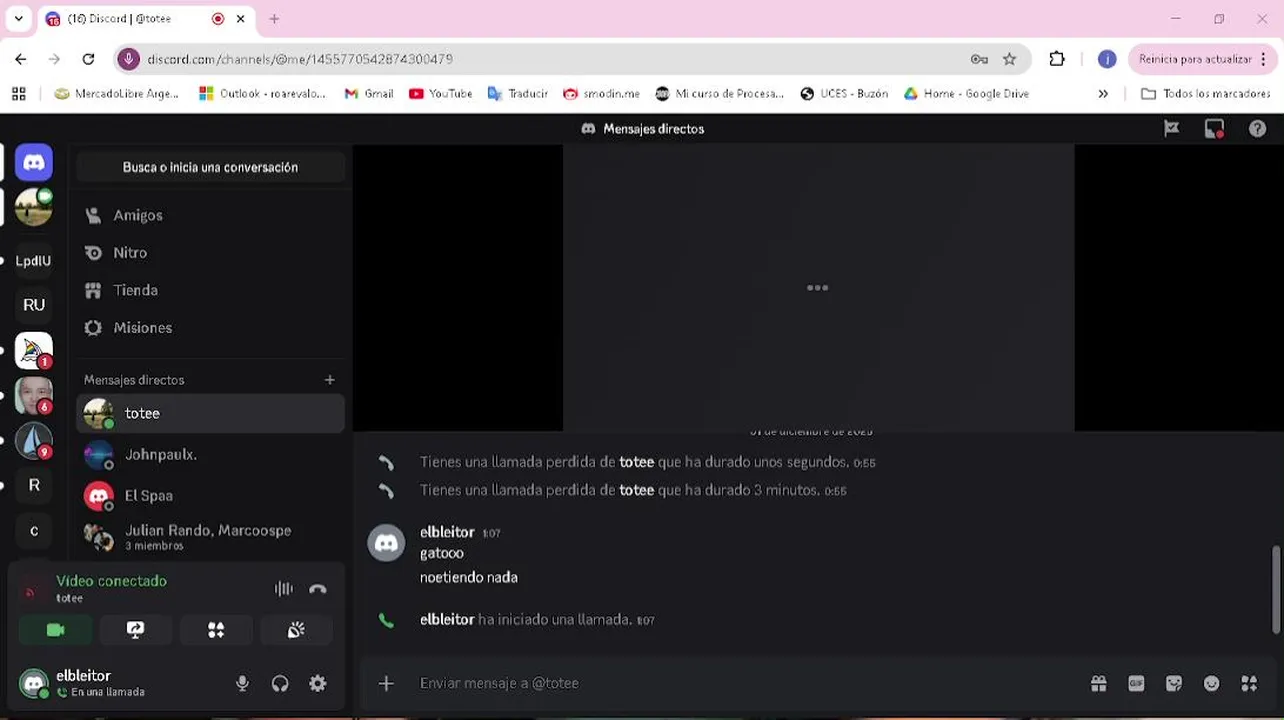Open the Amigos section
This screenshot has width=1284, height=720.
click(210, 215)
